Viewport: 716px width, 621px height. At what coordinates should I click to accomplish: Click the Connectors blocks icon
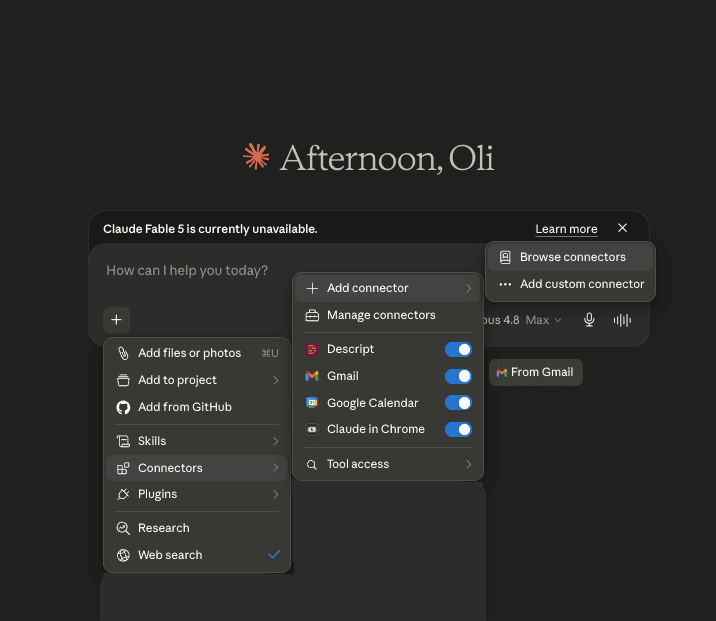123,468
